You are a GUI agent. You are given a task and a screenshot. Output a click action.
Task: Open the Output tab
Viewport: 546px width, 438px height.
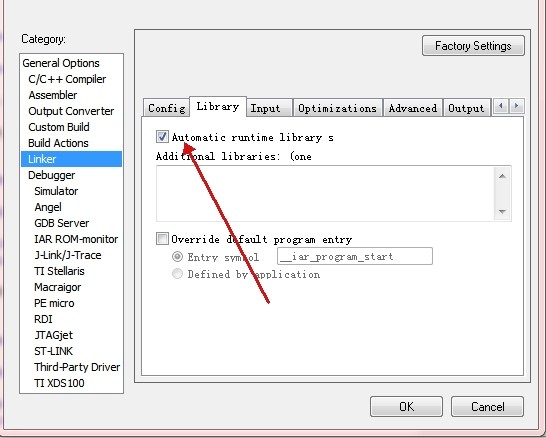[466, 108]
